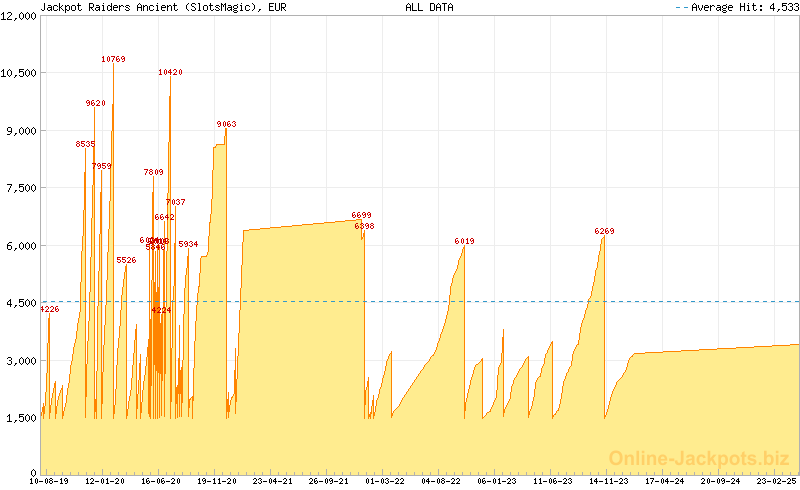The width and height of the screenshot is (800, 490).
Task: Click the peak value label 9620
Action: pos(95,103)
